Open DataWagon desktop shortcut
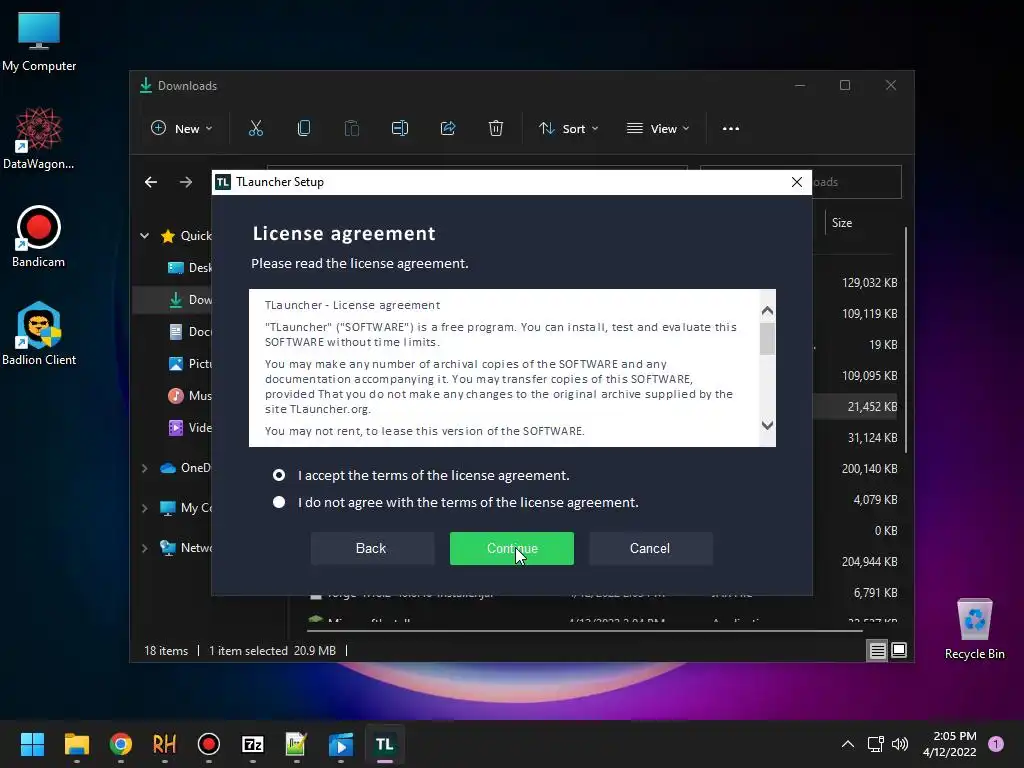 click(x=39, y=139)
